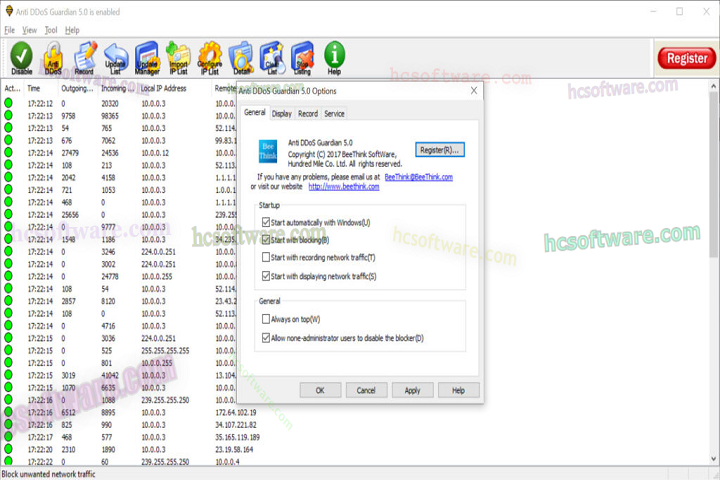Open the Tool menu
The width and height of the screenshot is (720, 480).
point(51,30)
